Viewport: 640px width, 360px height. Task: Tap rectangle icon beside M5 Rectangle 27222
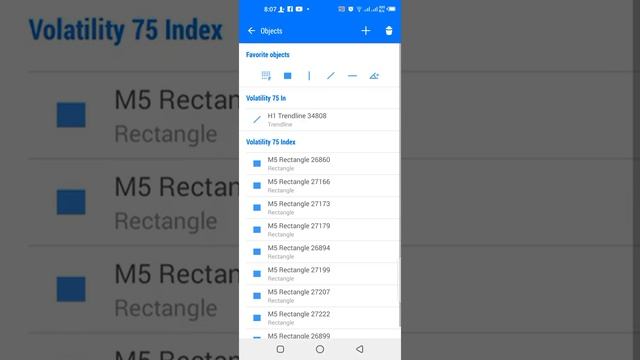coord(257,318)
